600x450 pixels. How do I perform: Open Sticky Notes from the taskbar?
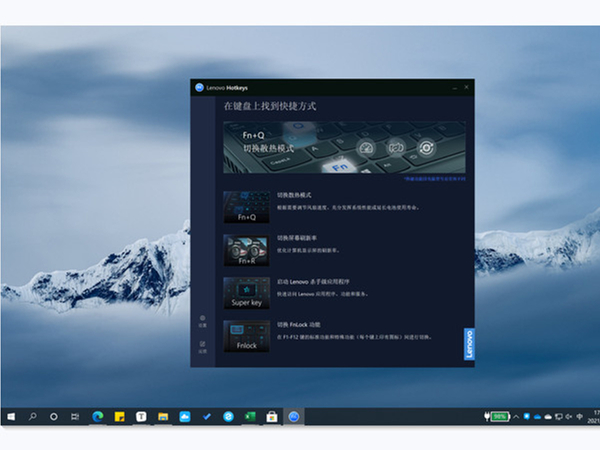(x=120, y=416)
